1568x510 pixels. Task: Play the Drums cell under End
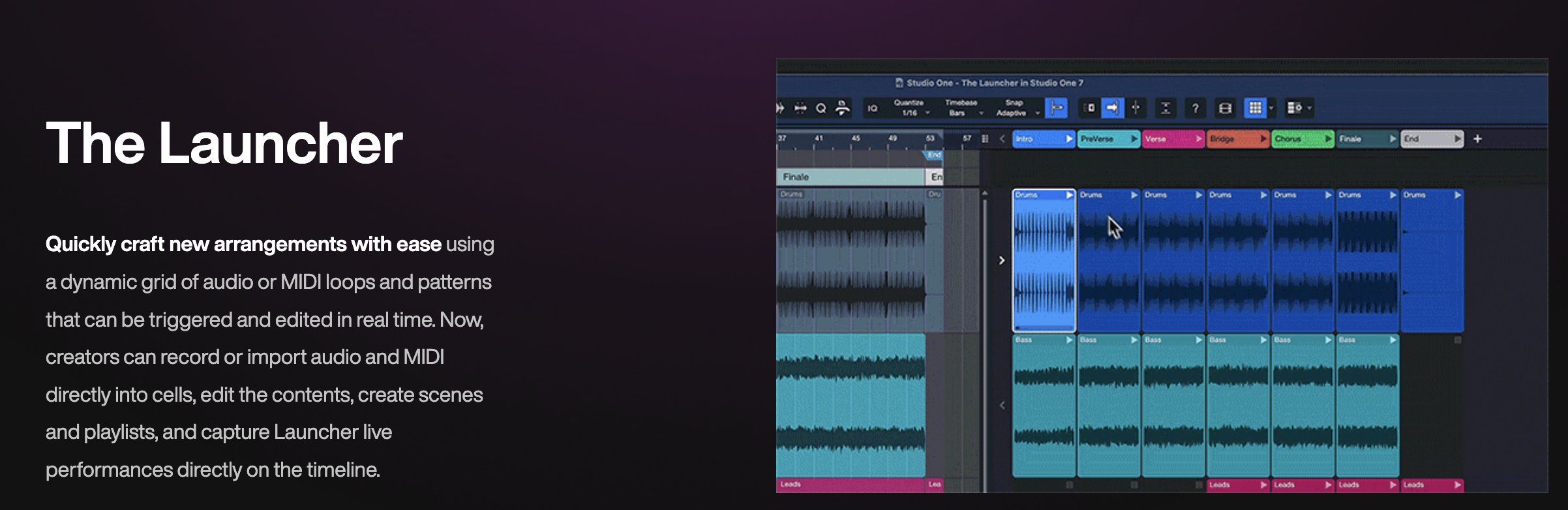[1457, 195]
